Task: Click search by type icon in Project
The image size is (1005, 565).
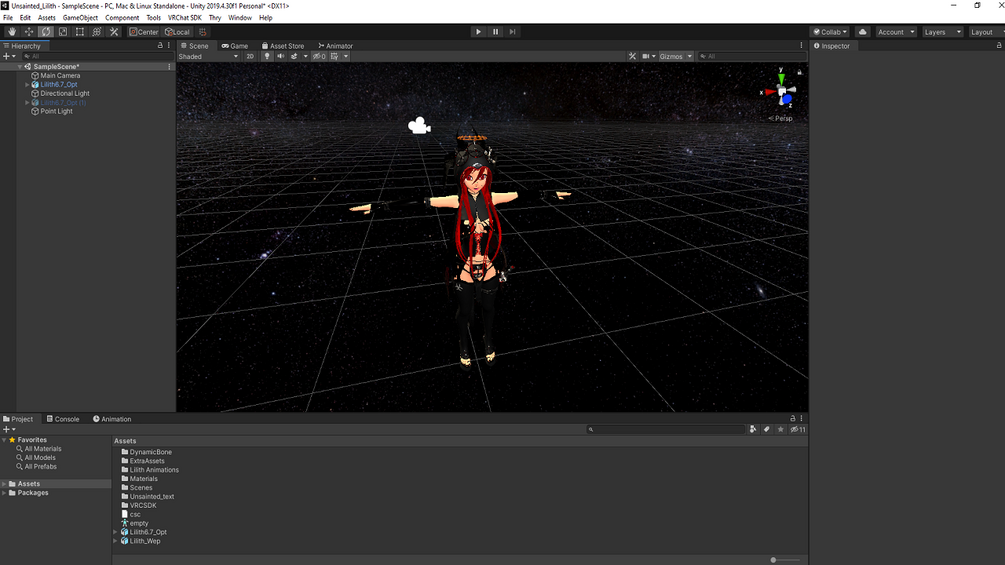Action: (x=752, y=429)
